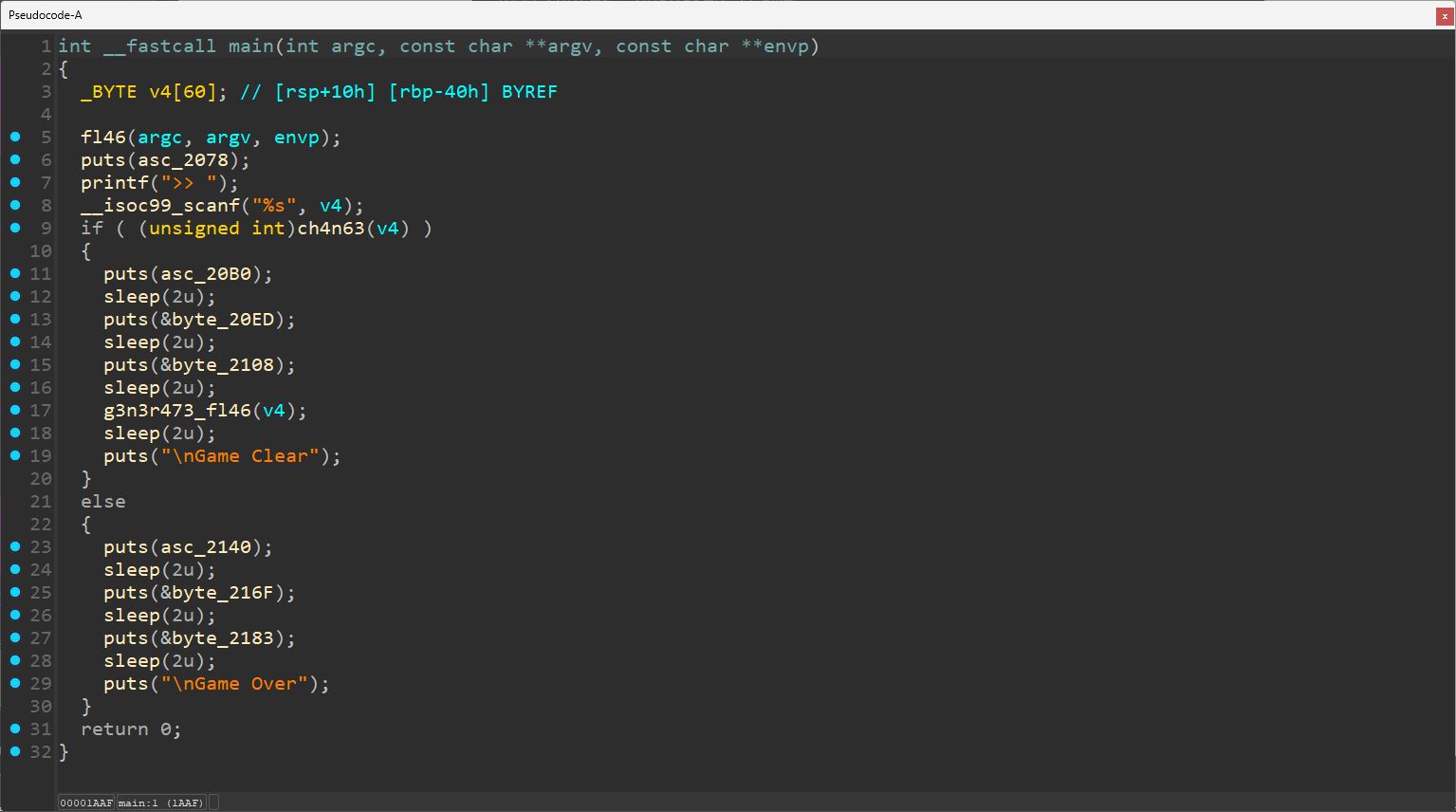Select g3n3r473_fl46 function call

coord(177,411)
